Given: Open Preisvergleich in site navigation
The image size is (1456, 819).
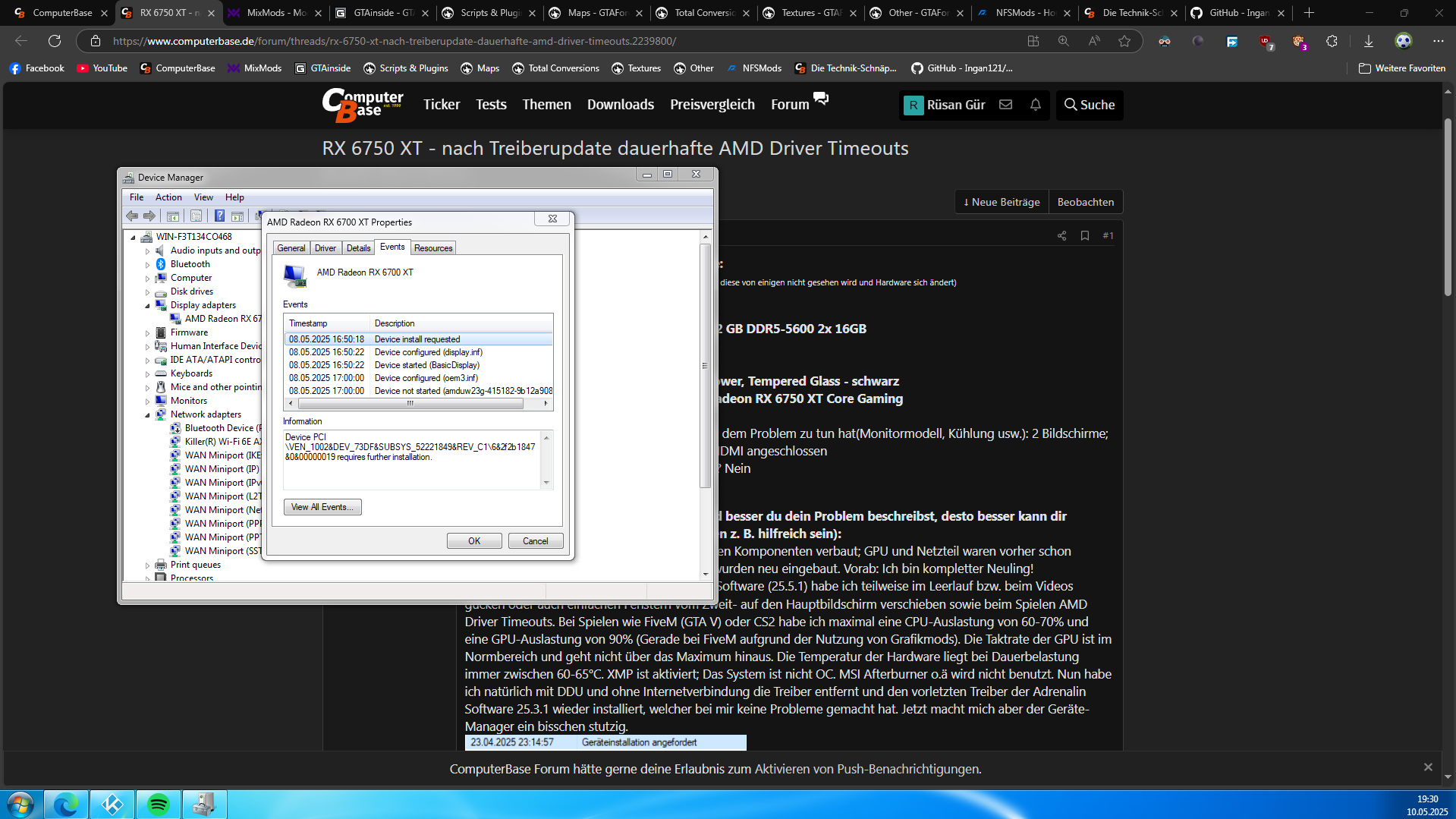Looking at the screenshot, I should pyautogui.click(x=712, y=105).
